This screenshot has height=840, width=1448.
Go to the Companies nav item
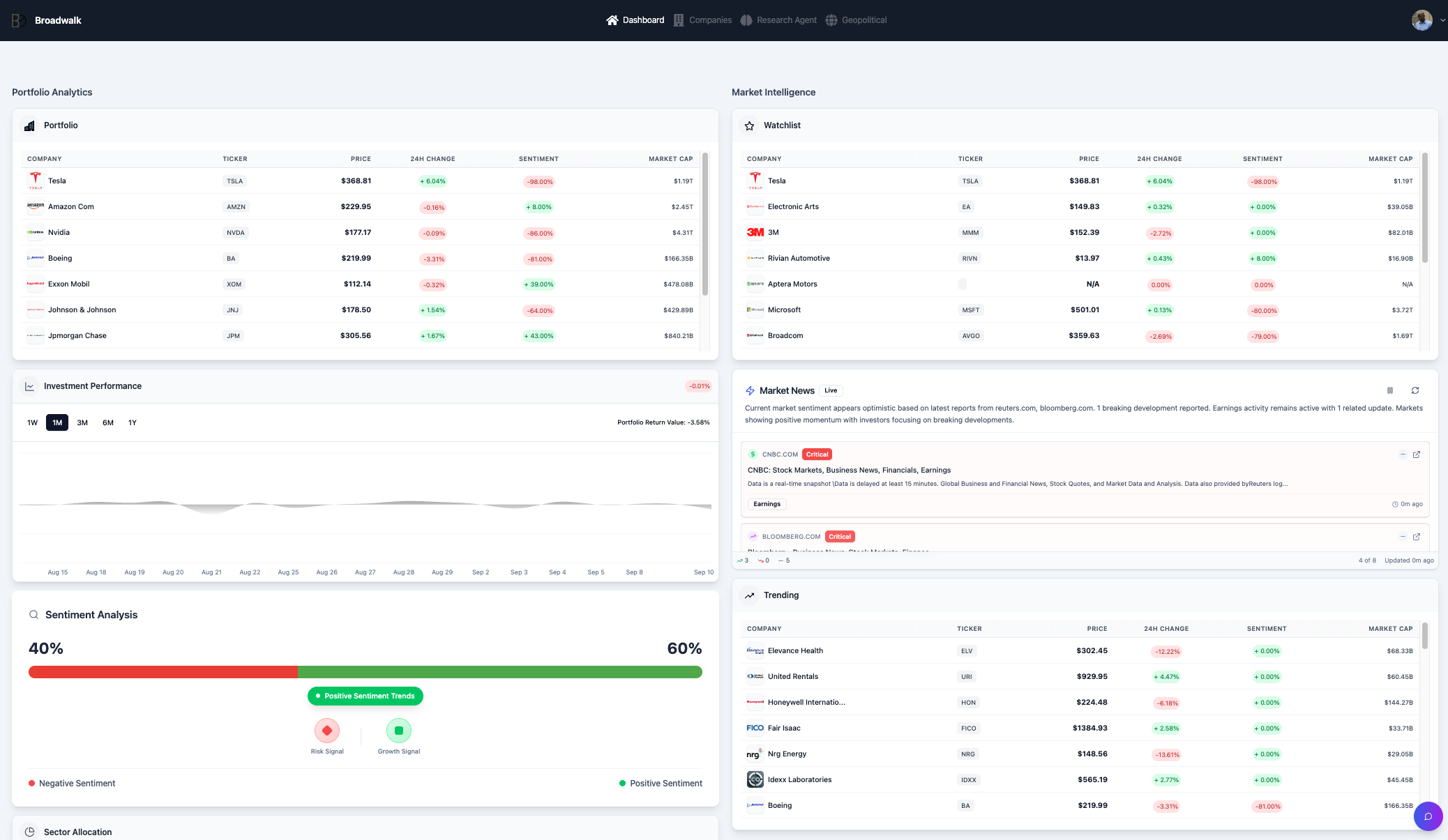(702, 20)
